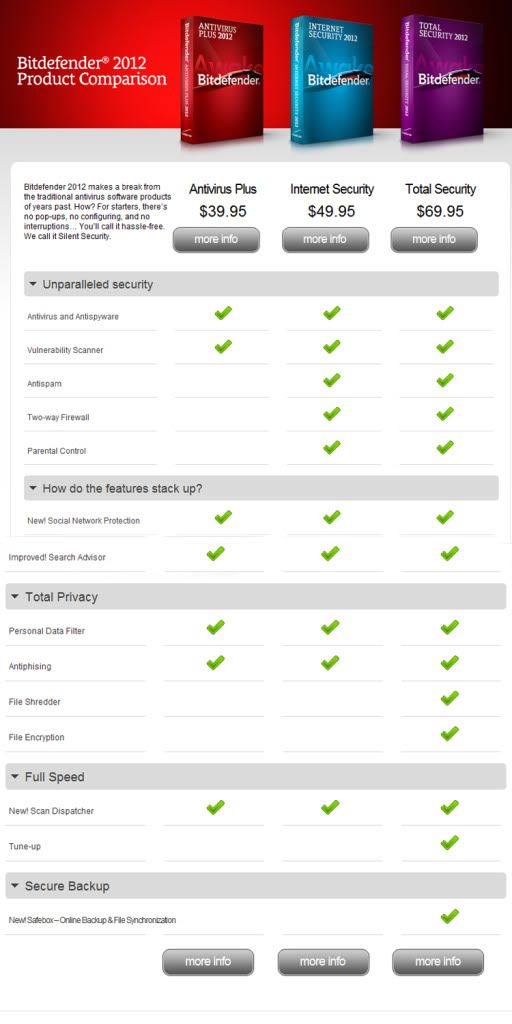
Task: Click the purple Total Security 2012 box image
Action: [x=442, y=78]
